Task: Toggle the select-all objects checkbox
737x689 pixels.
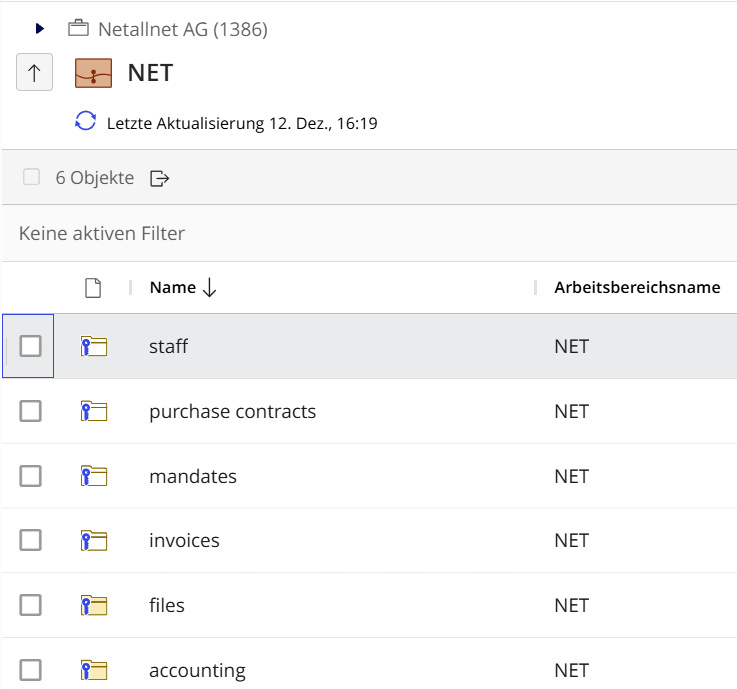Action: tap(31, 177)
